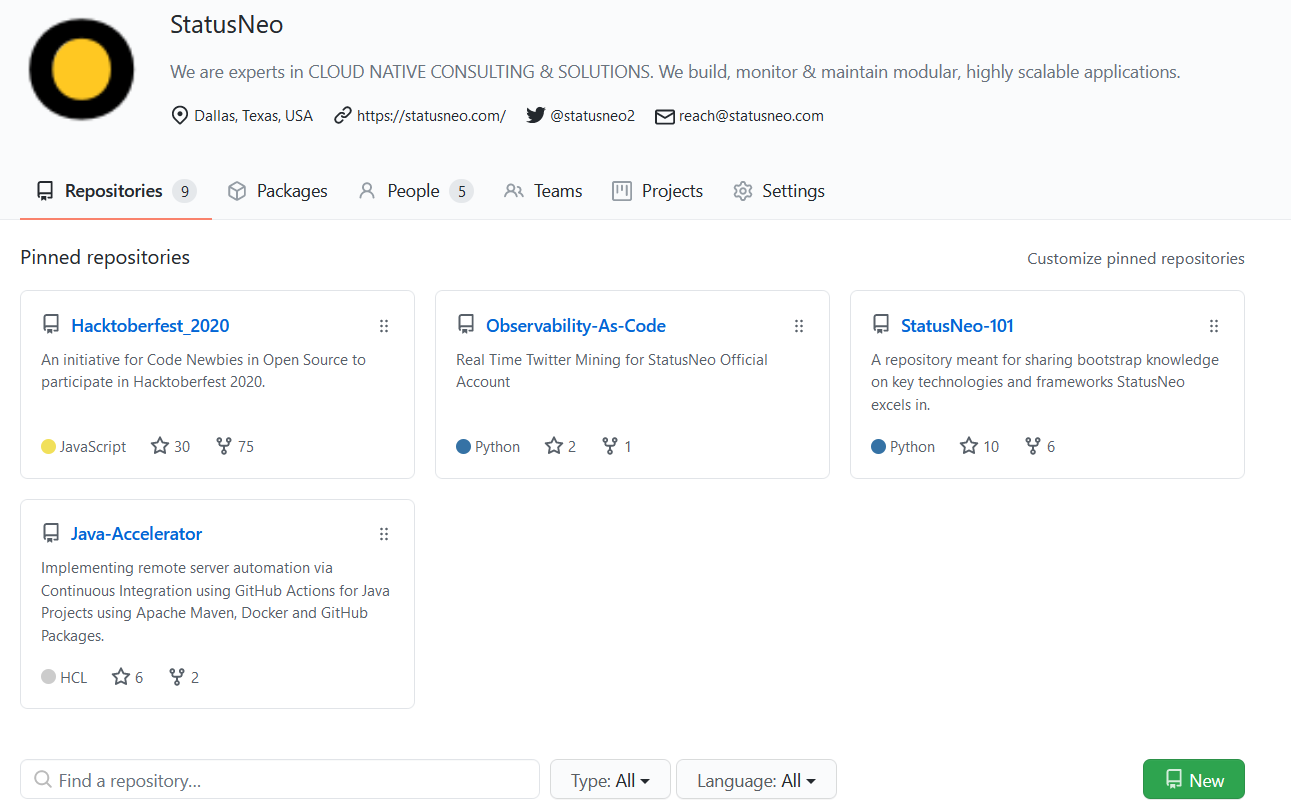Click the repo icon beside StatusNeo-101
The width and height of the screenshot is (1291, 812).
click(x=881, y=325)
